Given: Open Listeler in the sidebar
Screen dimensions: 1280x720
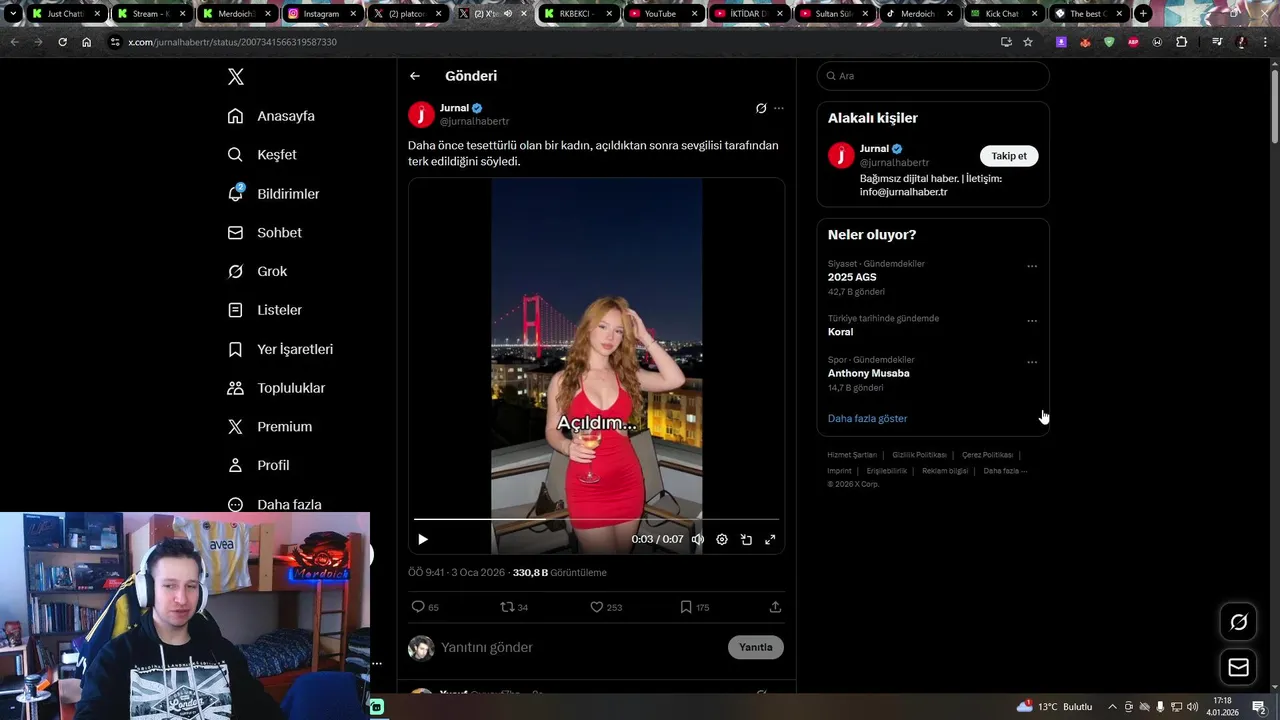Looking at the screenshot, I should [x=264, y=310].
